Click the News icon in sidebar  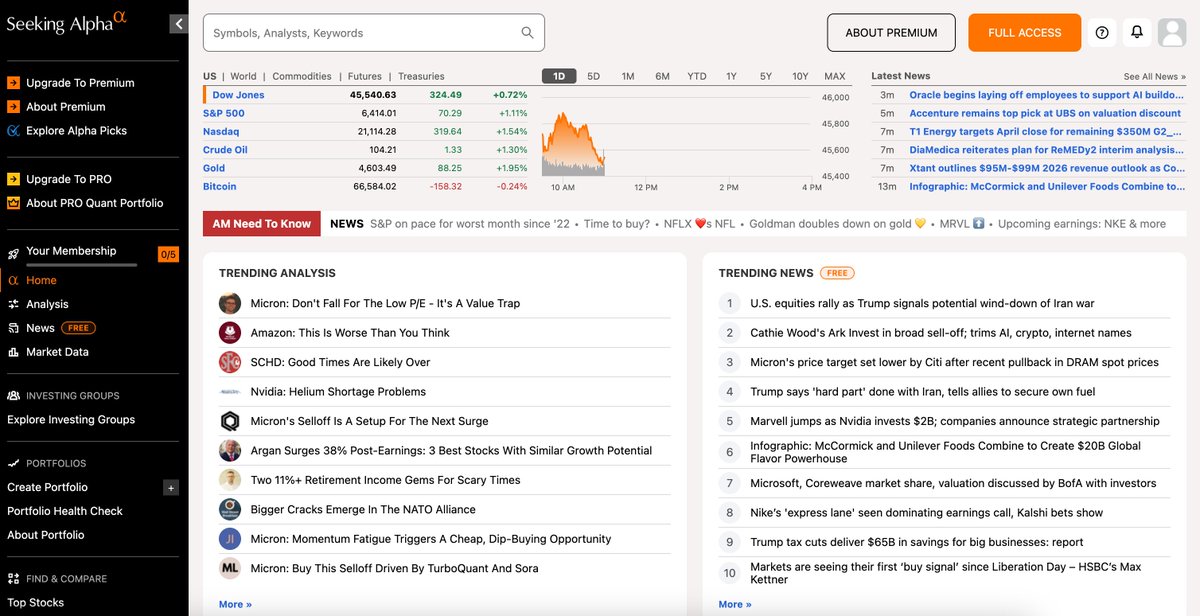14,328
